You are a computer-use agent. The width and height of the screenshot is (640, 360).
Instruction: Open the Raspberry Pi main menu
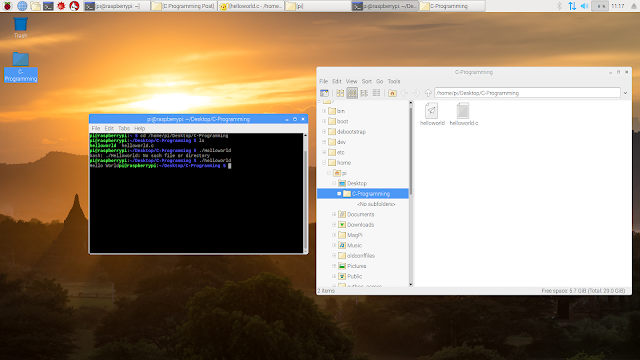point(7,6)
